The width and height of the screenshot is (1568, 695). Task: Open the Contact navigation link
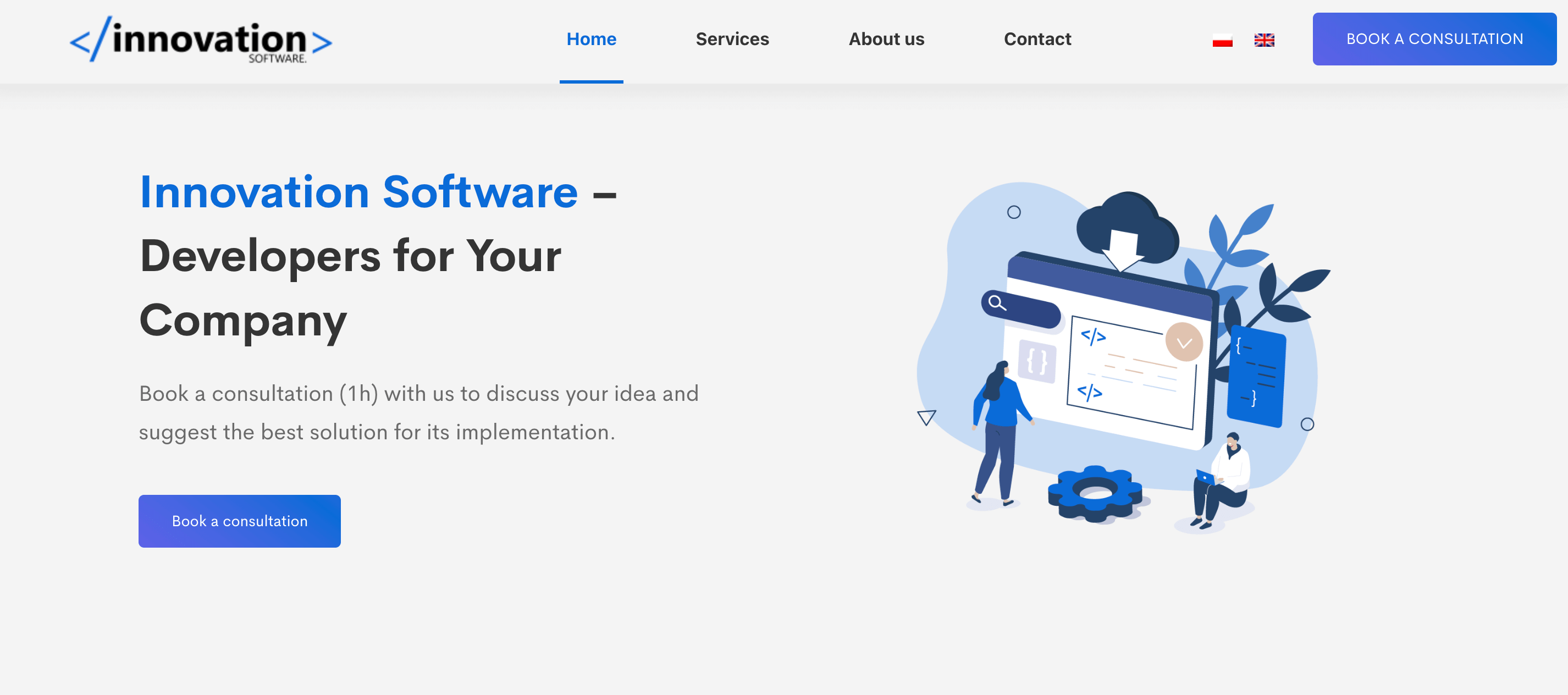pos(1038,39)
